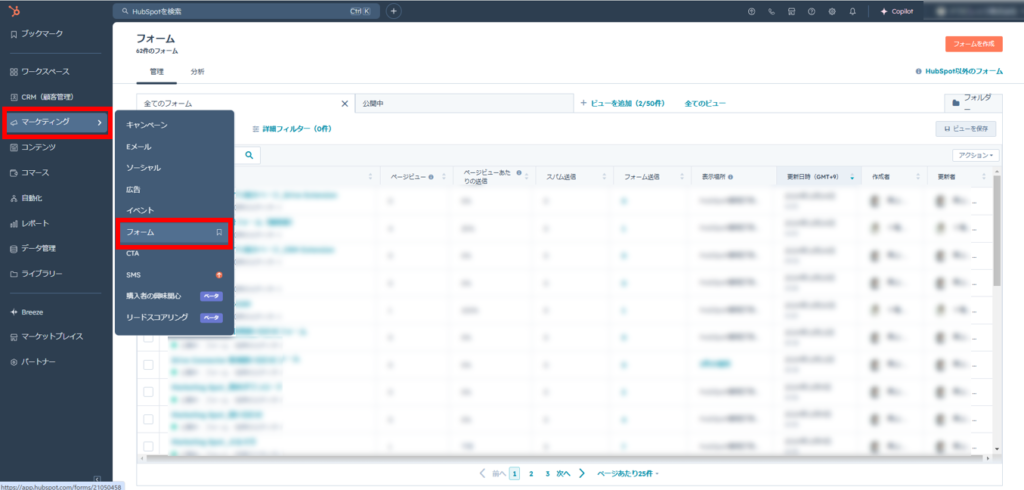Open the help question mark icon

(811, 11)
